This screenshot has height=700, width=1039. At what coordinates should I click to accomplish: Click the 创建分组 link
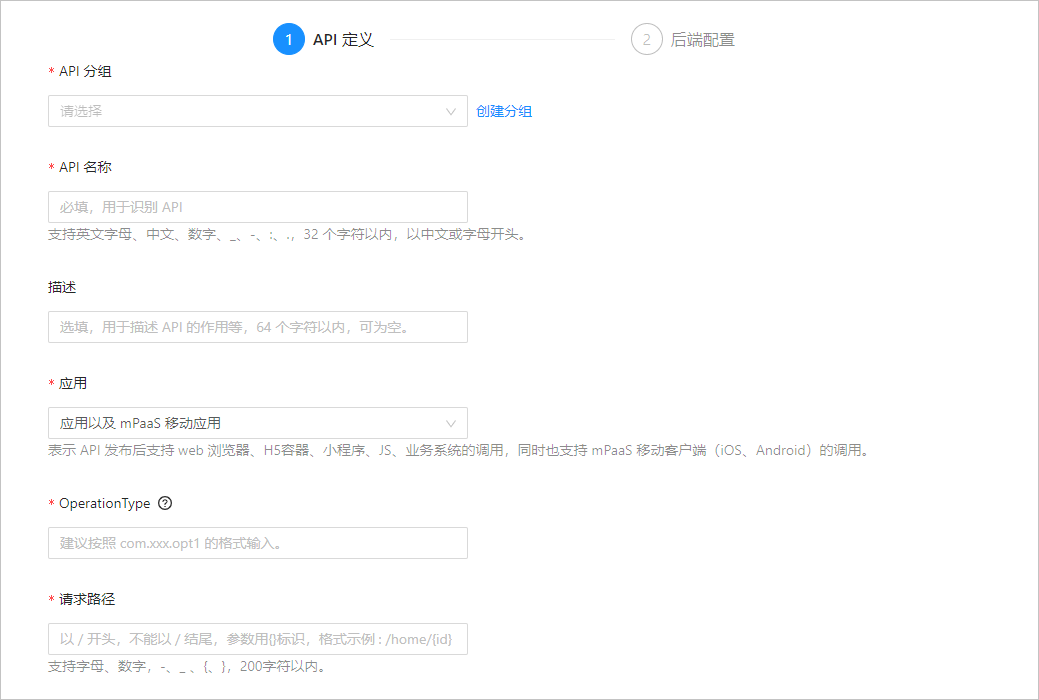click(504, 111)
